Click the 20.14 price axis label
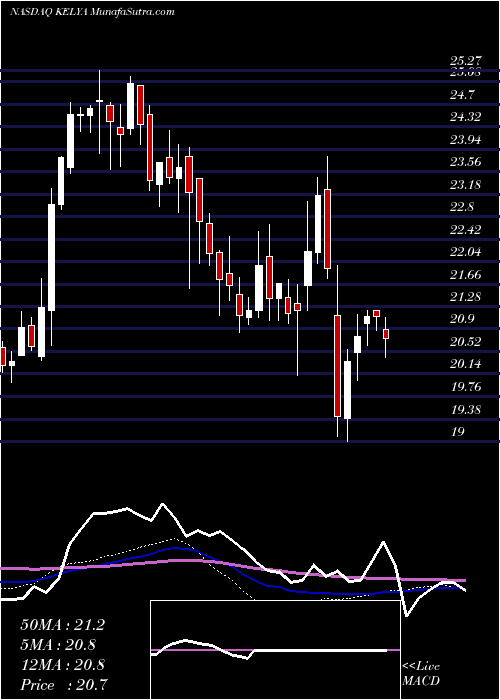This screenshot has height=700, width=500. coord(465,364)
